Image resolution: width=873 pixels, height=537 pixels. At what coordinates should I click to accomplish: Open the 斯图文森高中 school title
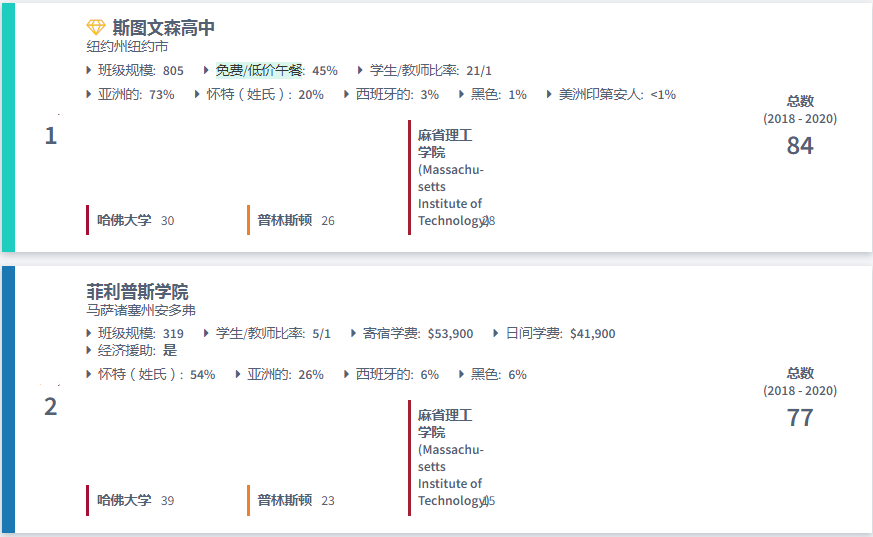(163, 28)
